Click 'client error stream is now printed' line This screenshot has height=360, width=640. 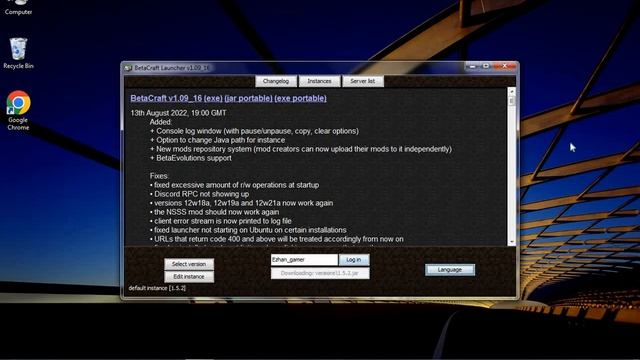[220, 221]
